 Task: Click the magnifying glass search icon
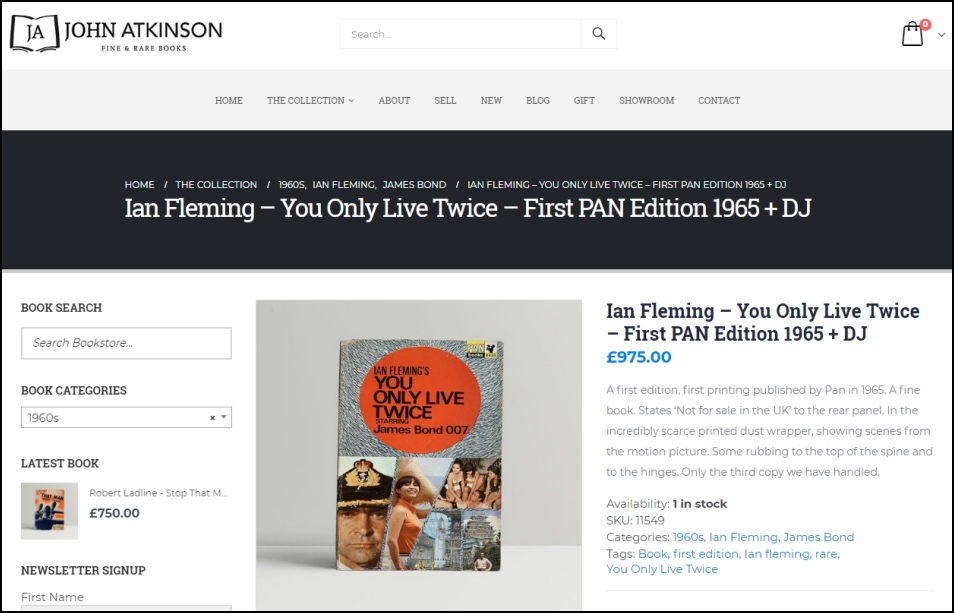599,34
